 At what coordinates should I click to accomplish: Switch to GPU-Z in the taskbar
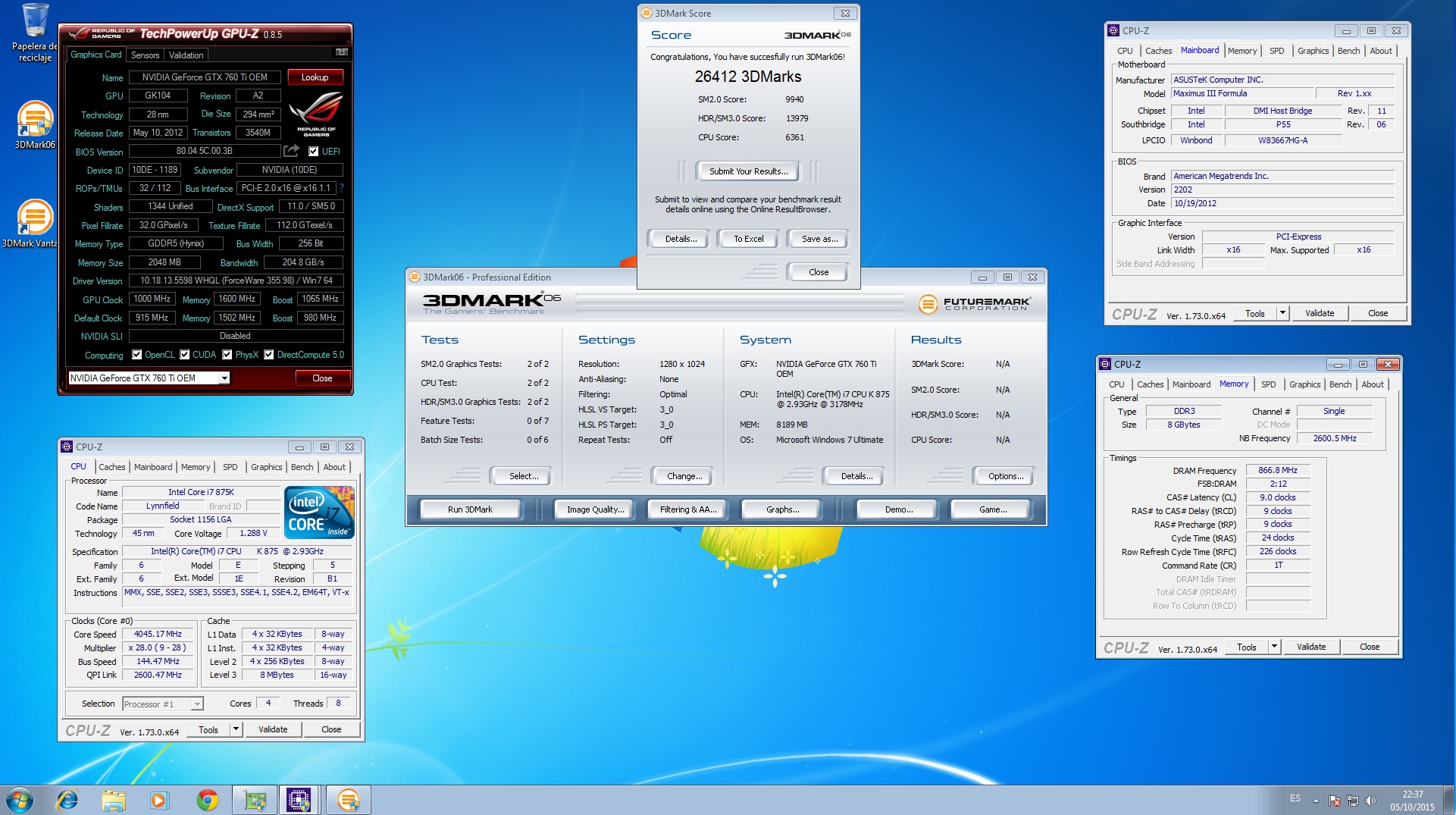click(x=254, y=800)
